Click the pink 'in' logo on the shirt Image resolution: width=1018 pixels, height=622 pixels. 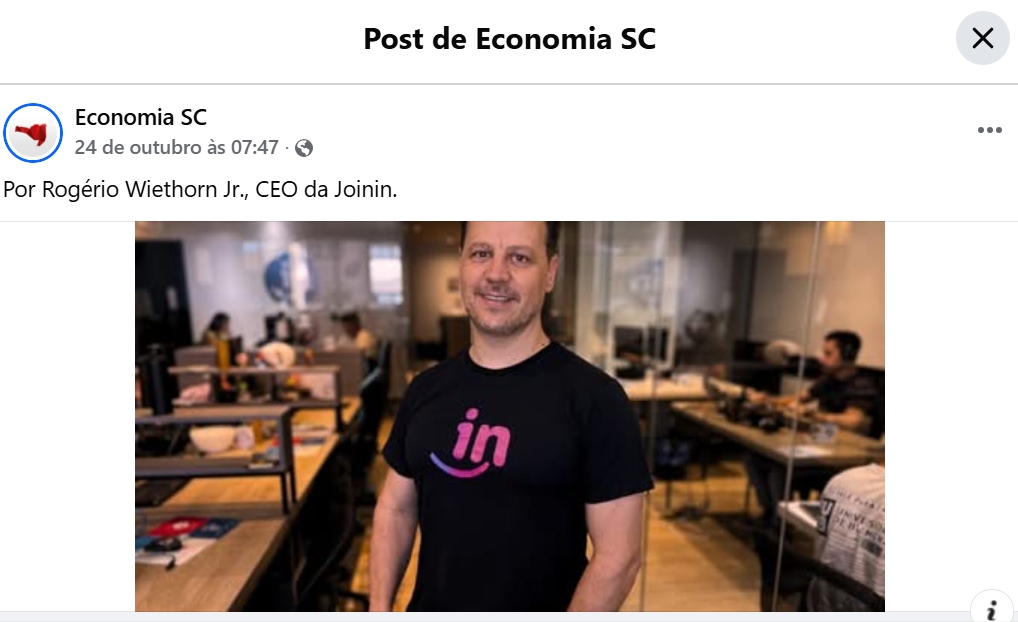pos(472,443)
